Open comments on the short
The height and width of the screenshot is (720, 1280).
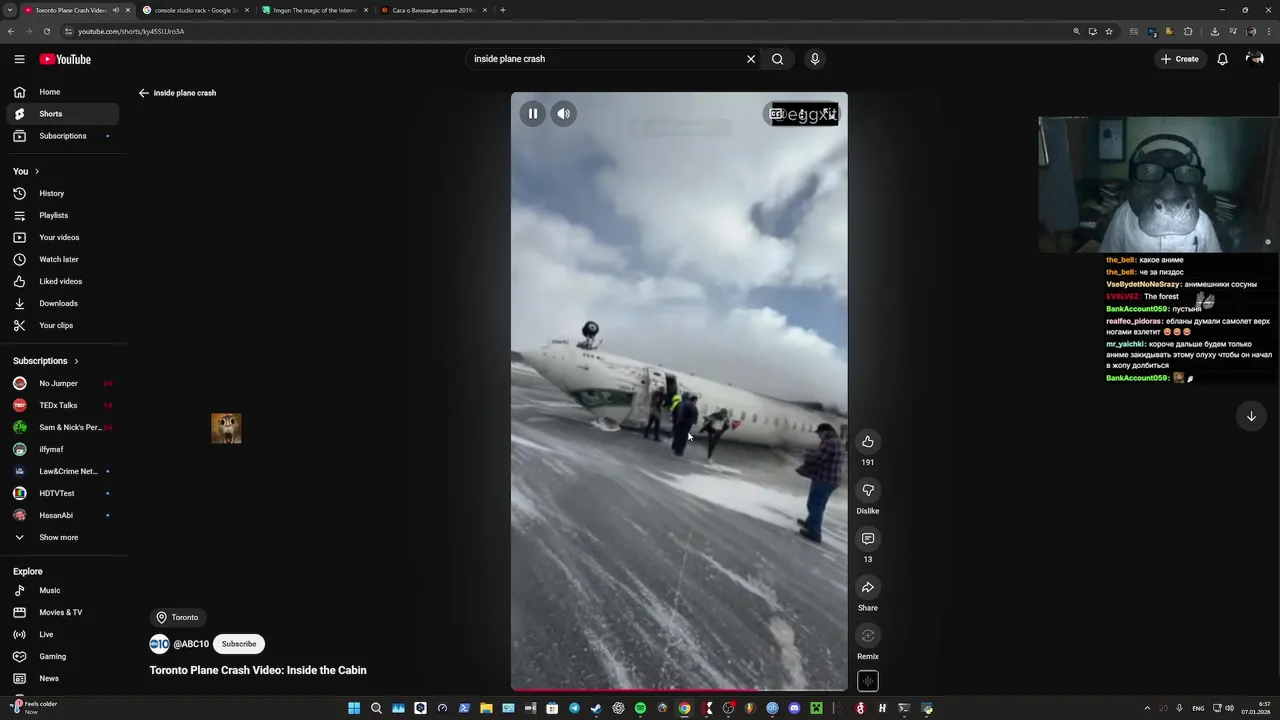[868, 539]
